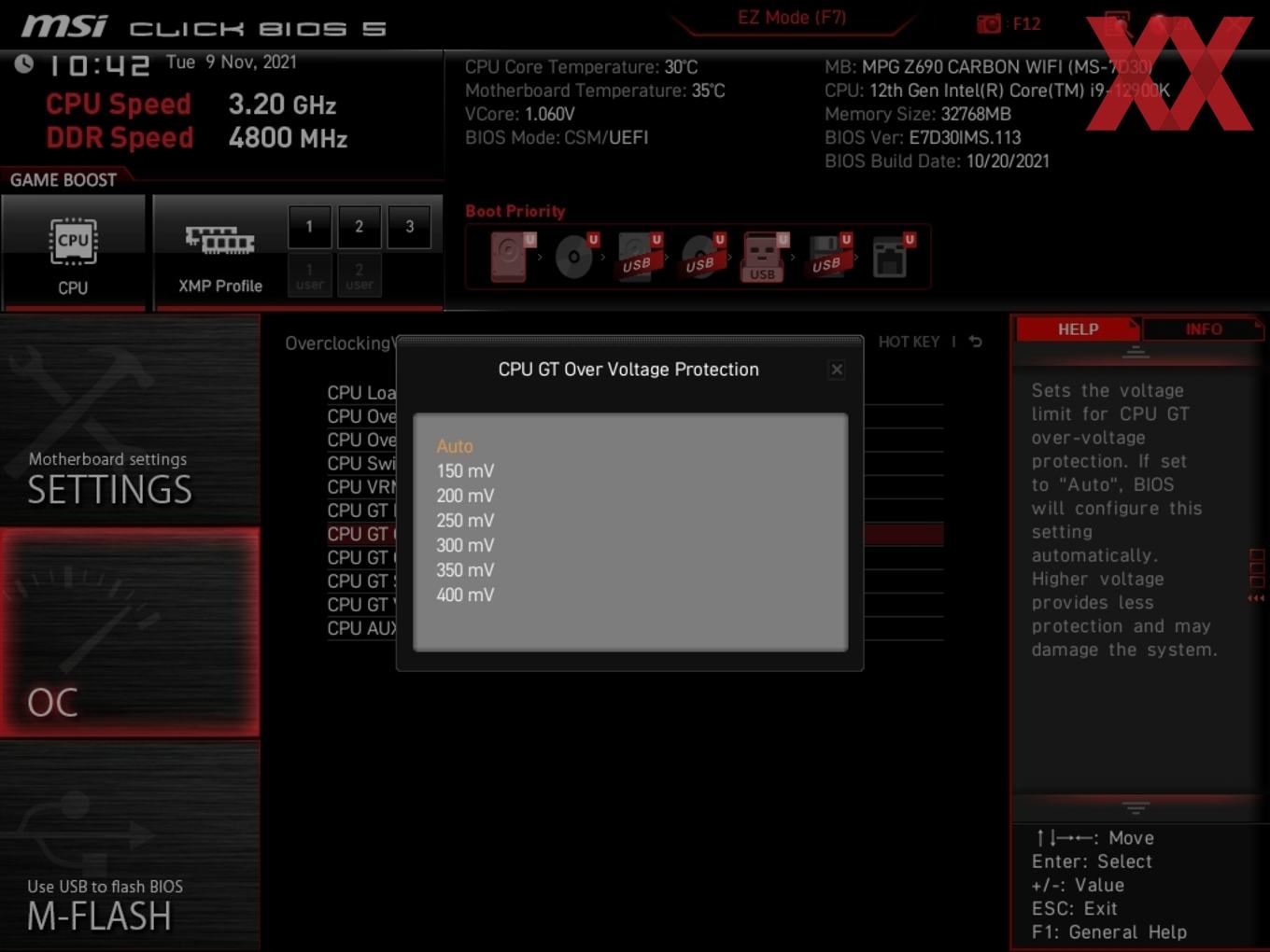Switch to EZ Mode (F7)
The image size is (1270, 952).
click(x=791, y=18)
